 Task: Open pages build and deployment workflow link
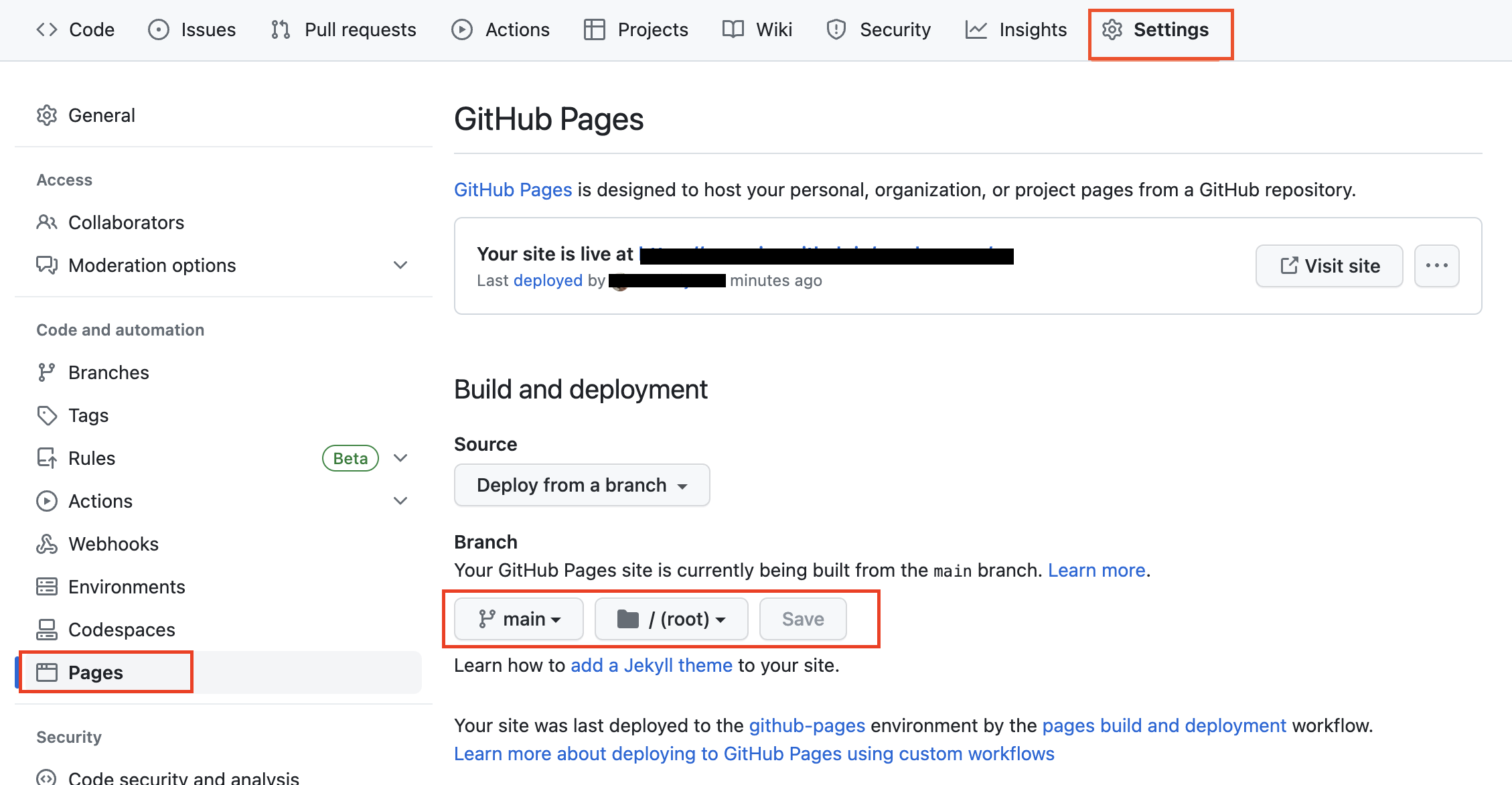(1164, 725)
